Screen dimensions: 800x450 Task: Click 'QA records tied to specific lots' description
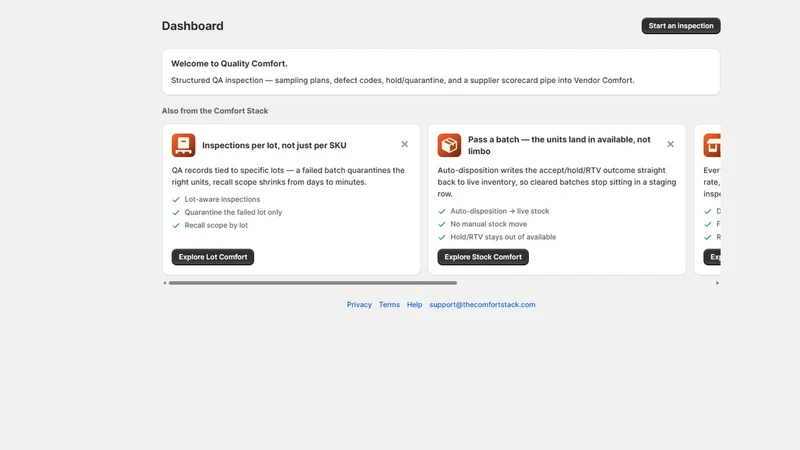point(288,176)
